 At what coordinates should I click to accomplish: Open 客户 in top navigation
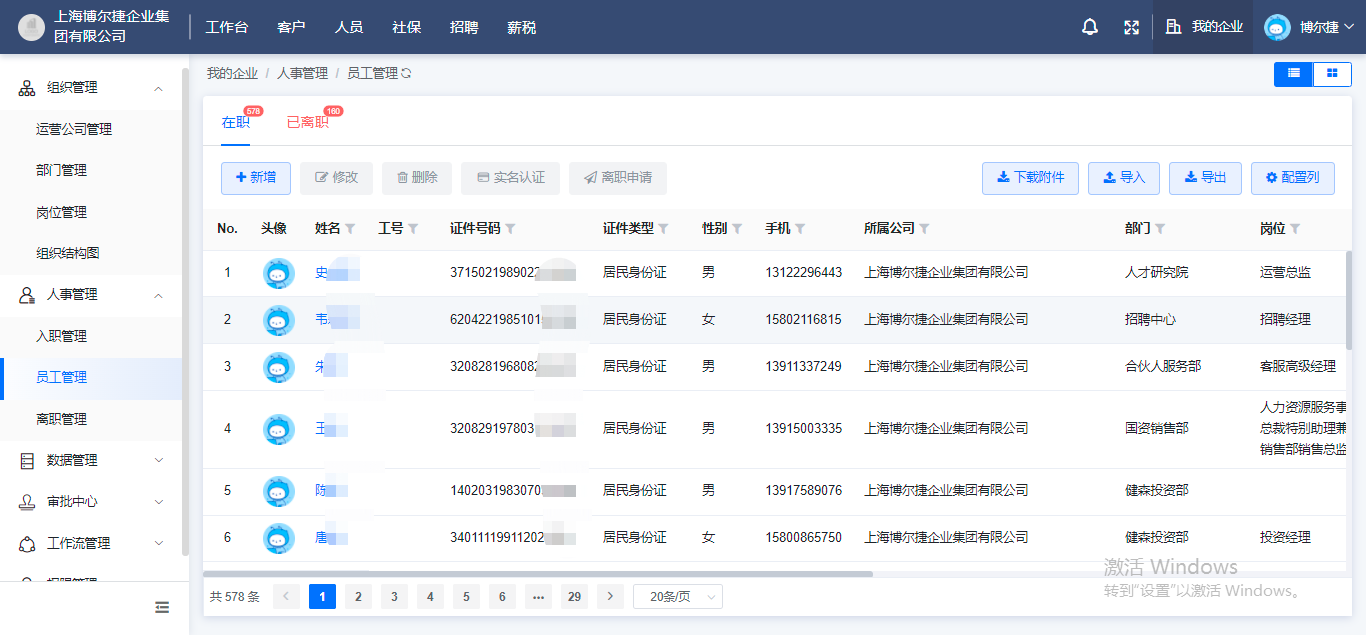(x=291, y=27)
